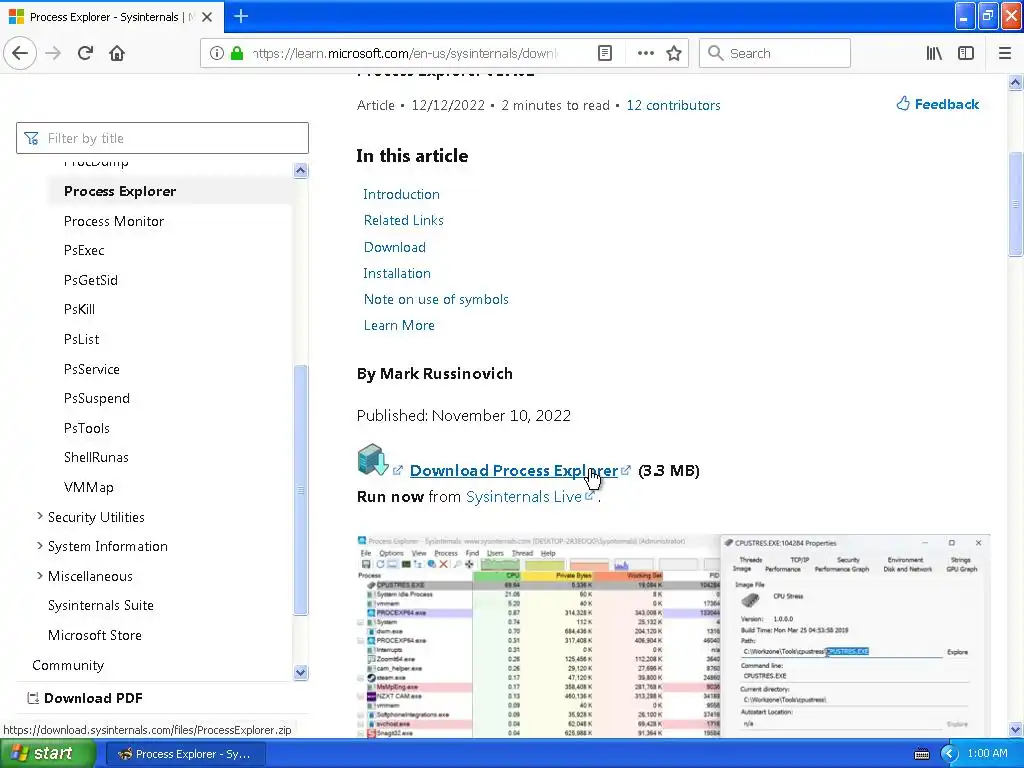Select PsExec in the sidebar list
The height and width of the screenshot is (768, 1024).
(x=84, y=251)
